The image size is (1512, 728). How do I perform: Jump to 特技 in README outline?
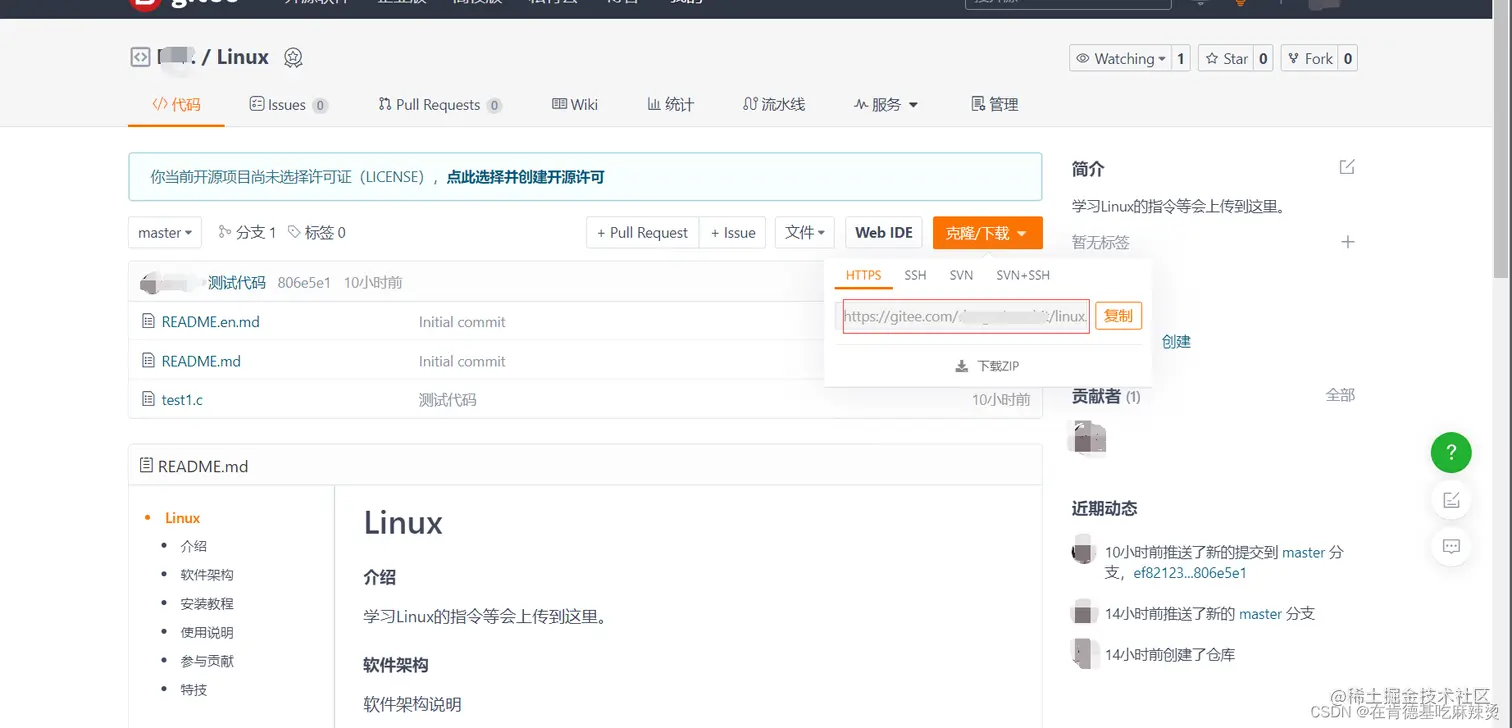pos(194,690)
